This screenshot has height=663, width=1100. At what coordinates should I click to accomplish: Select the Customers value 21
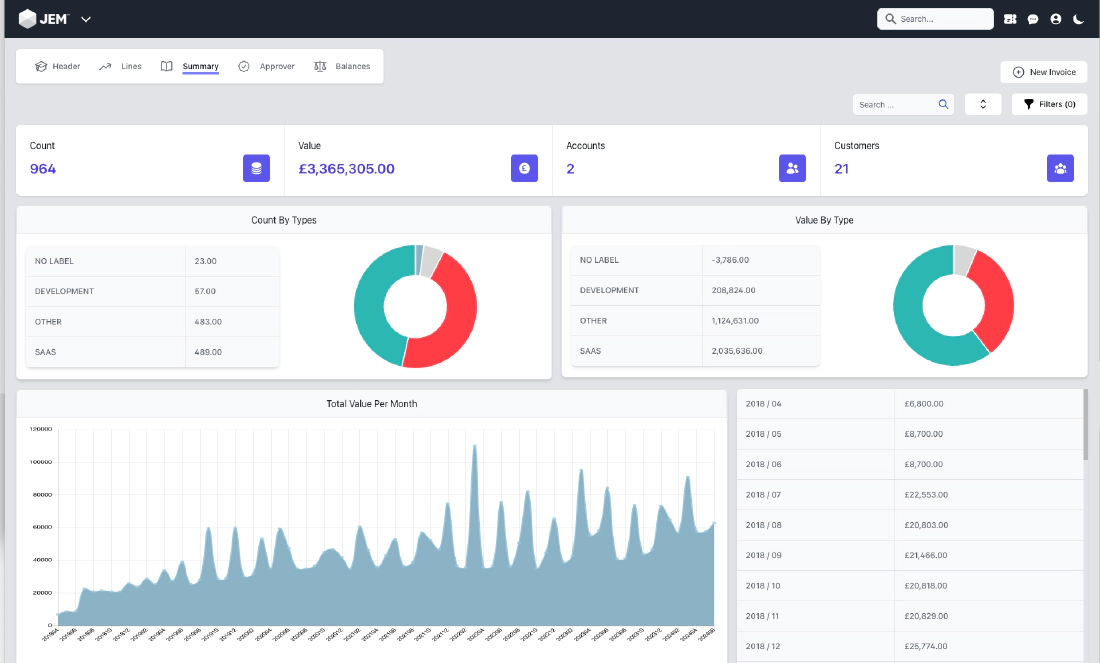(x=842, y=169)
